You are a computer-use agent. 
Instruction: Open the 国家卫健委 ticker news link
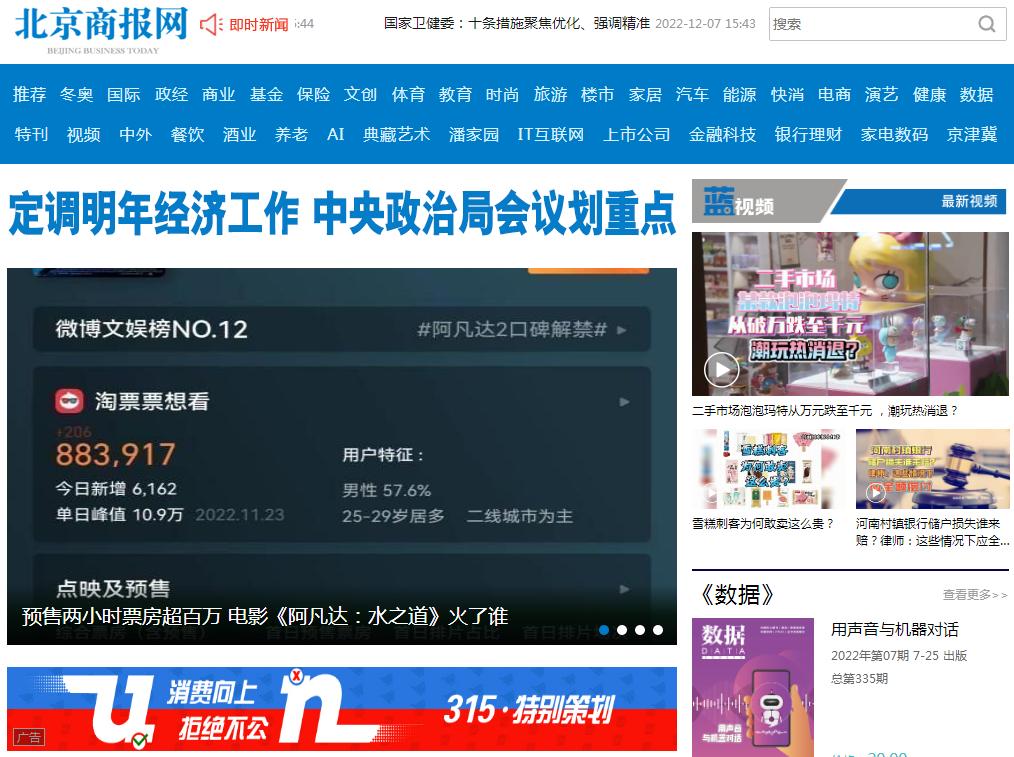pos(517,24)
